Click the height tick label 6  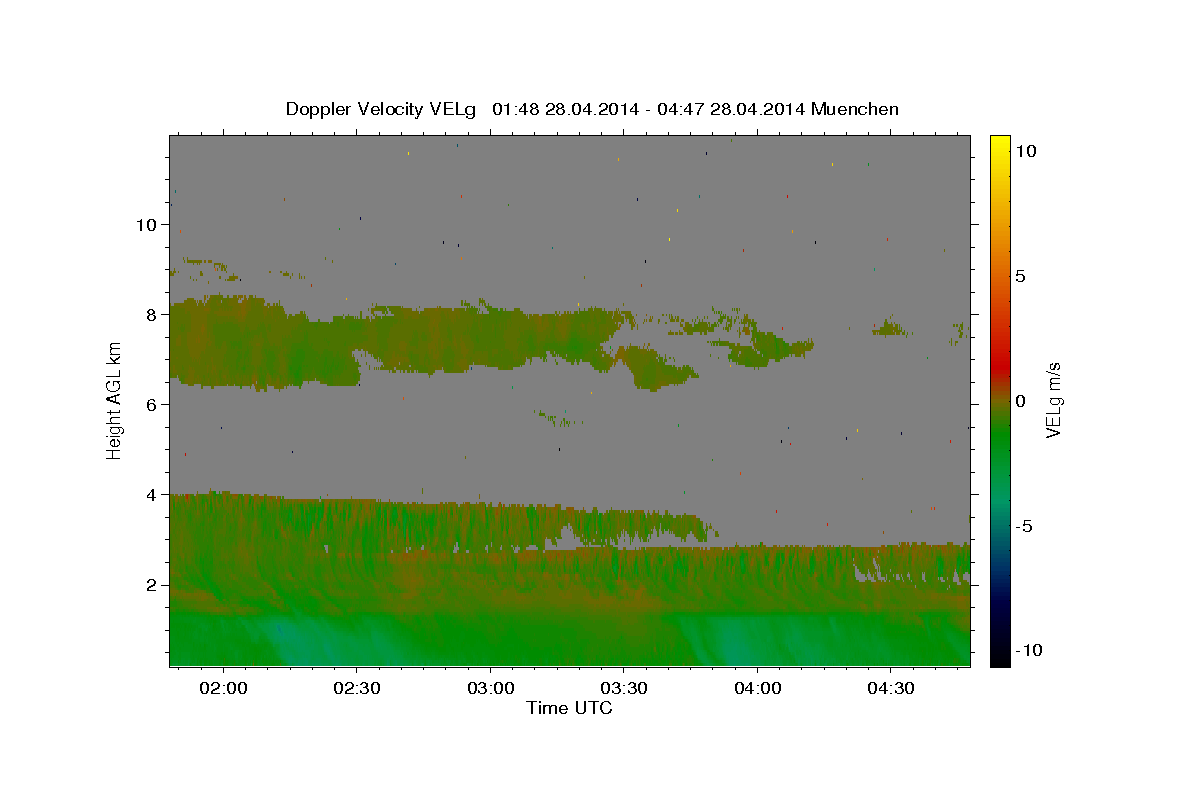pos(151,404)
